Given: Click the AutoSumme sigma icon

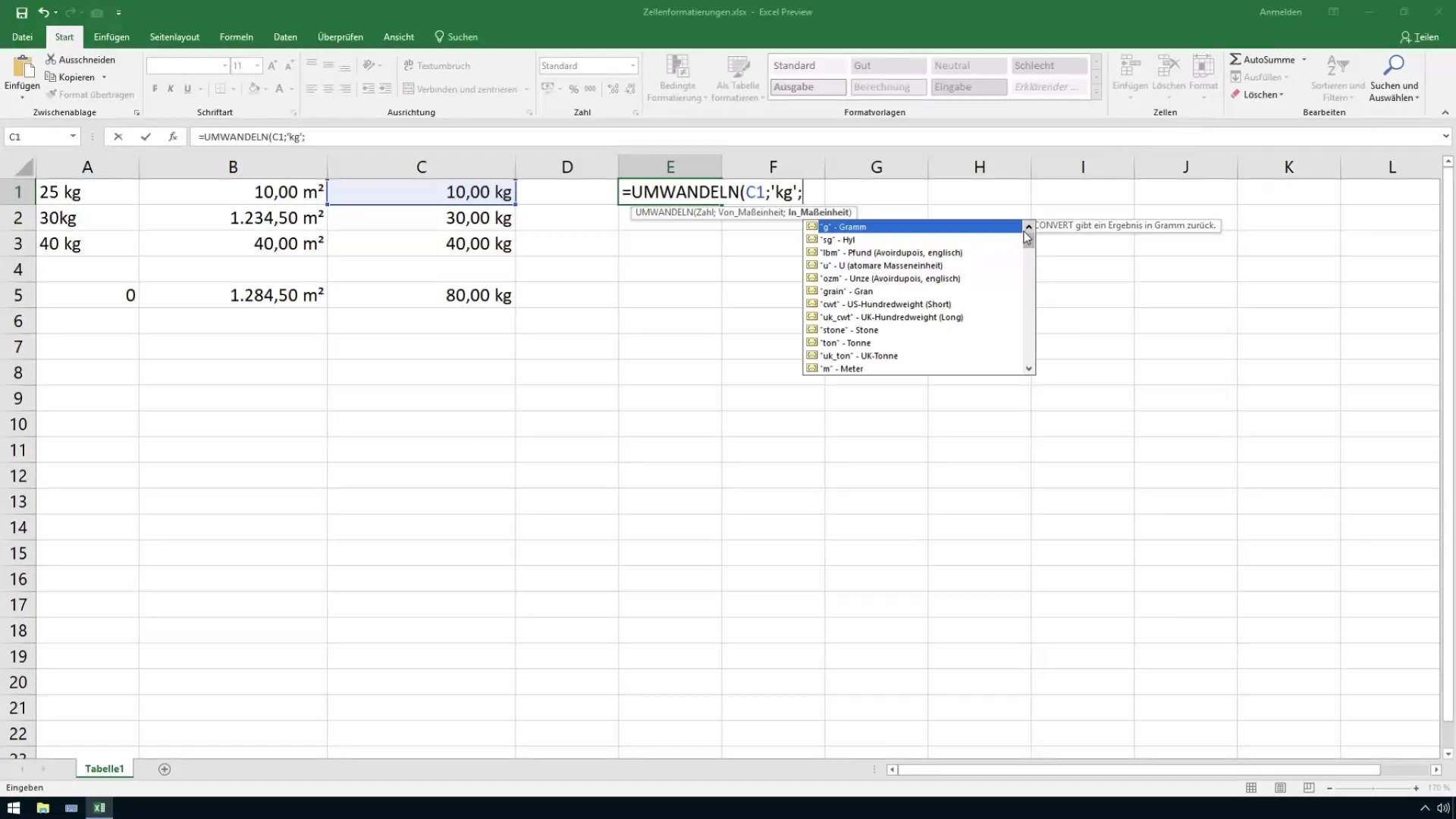Looking at the screenshot, I should point(1235,59).
